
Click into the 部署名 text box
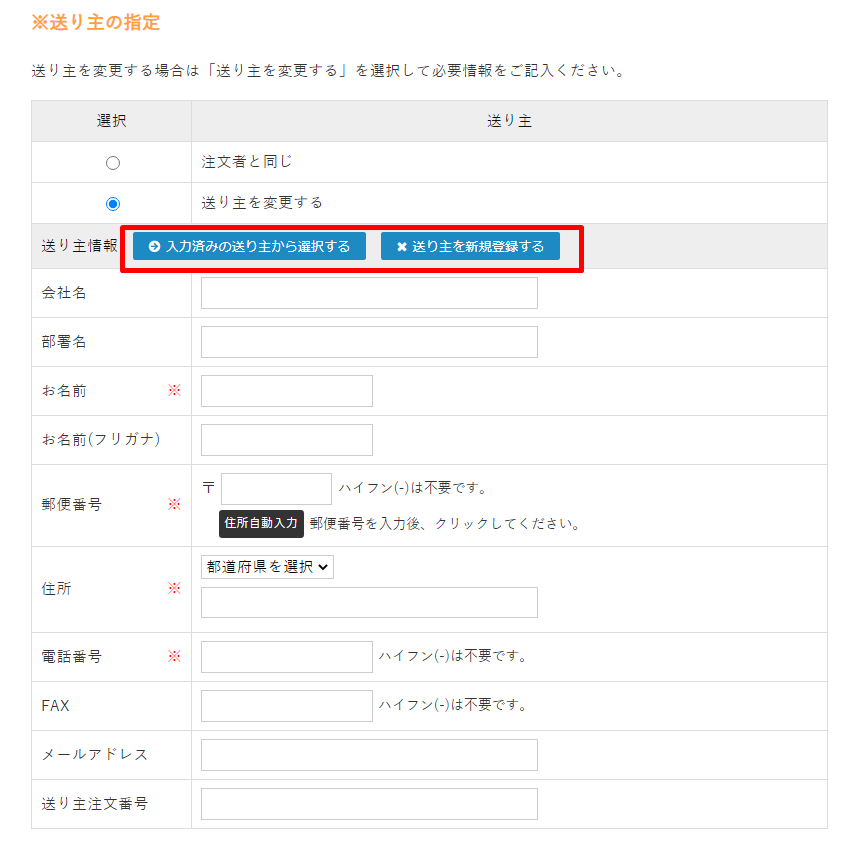coord(369,342)
